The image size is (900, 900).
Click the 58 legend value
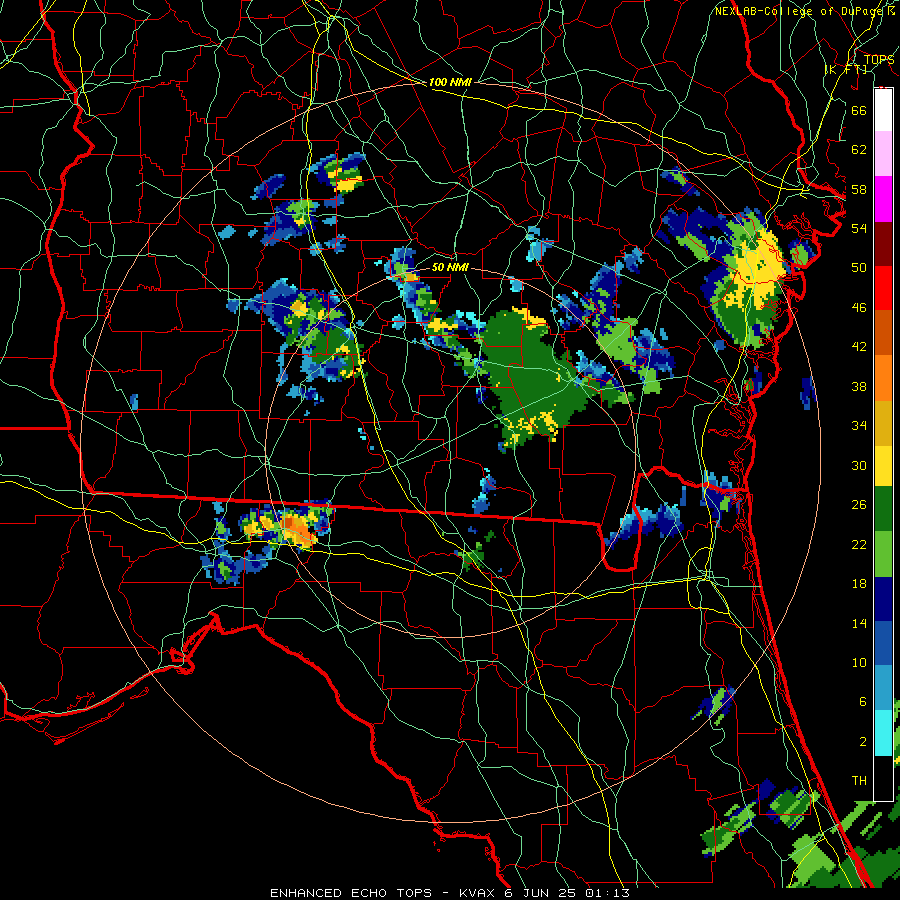pos(859,189)
